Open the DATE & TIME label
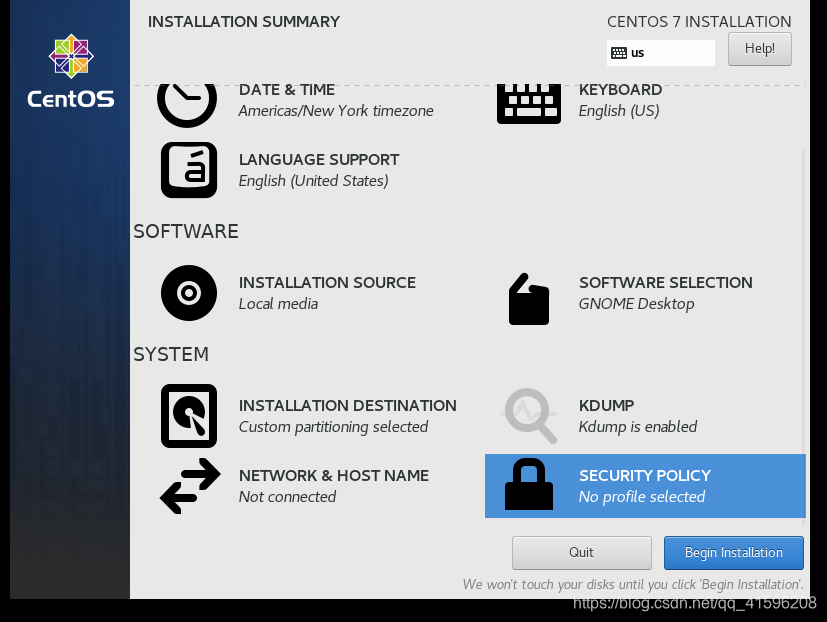Viewport: 827px width, 622px height. click(287, 90)
